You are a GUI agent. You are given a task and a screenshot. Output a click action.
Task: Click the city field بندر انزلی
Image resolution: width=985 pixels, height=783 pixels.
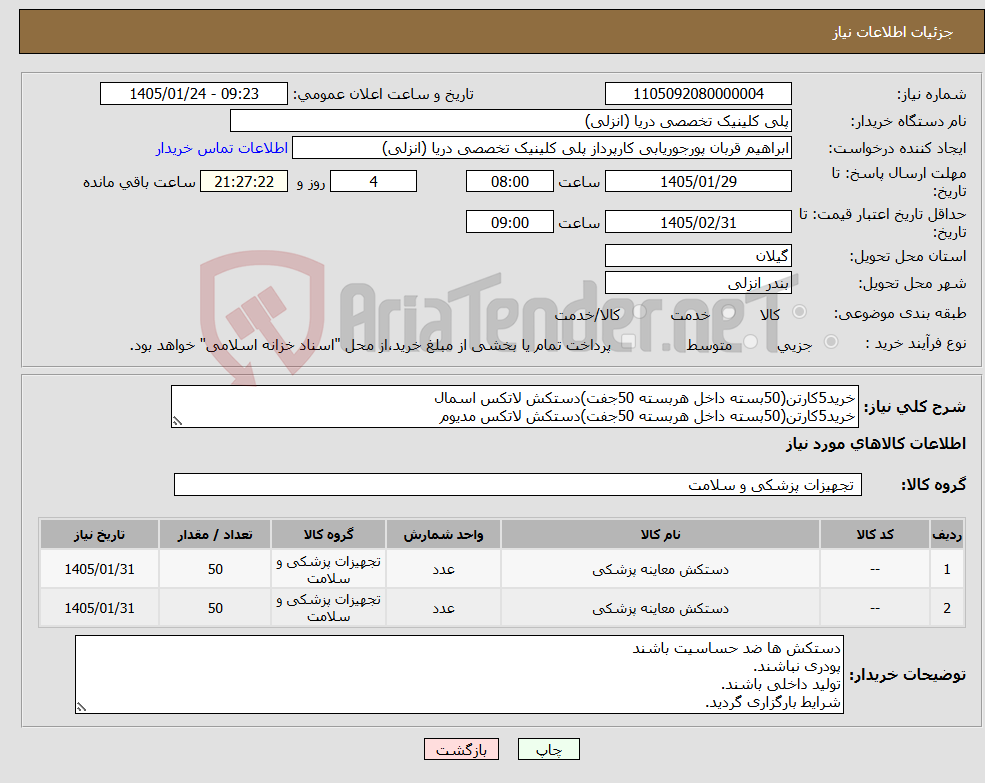[x=698, y=283]
